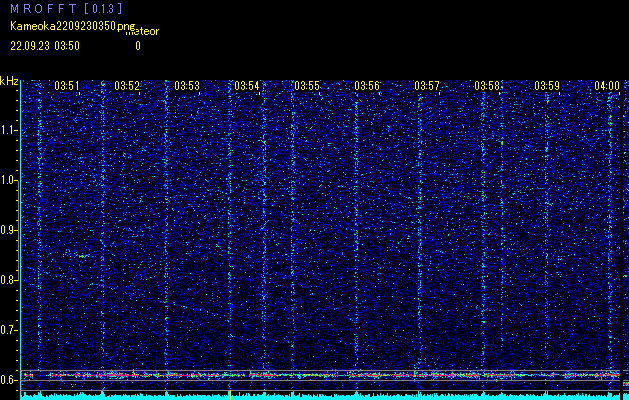Viewport: 629px width, 400px height.
Task: Click the 03:57 time marker
Action: point(427,86)
